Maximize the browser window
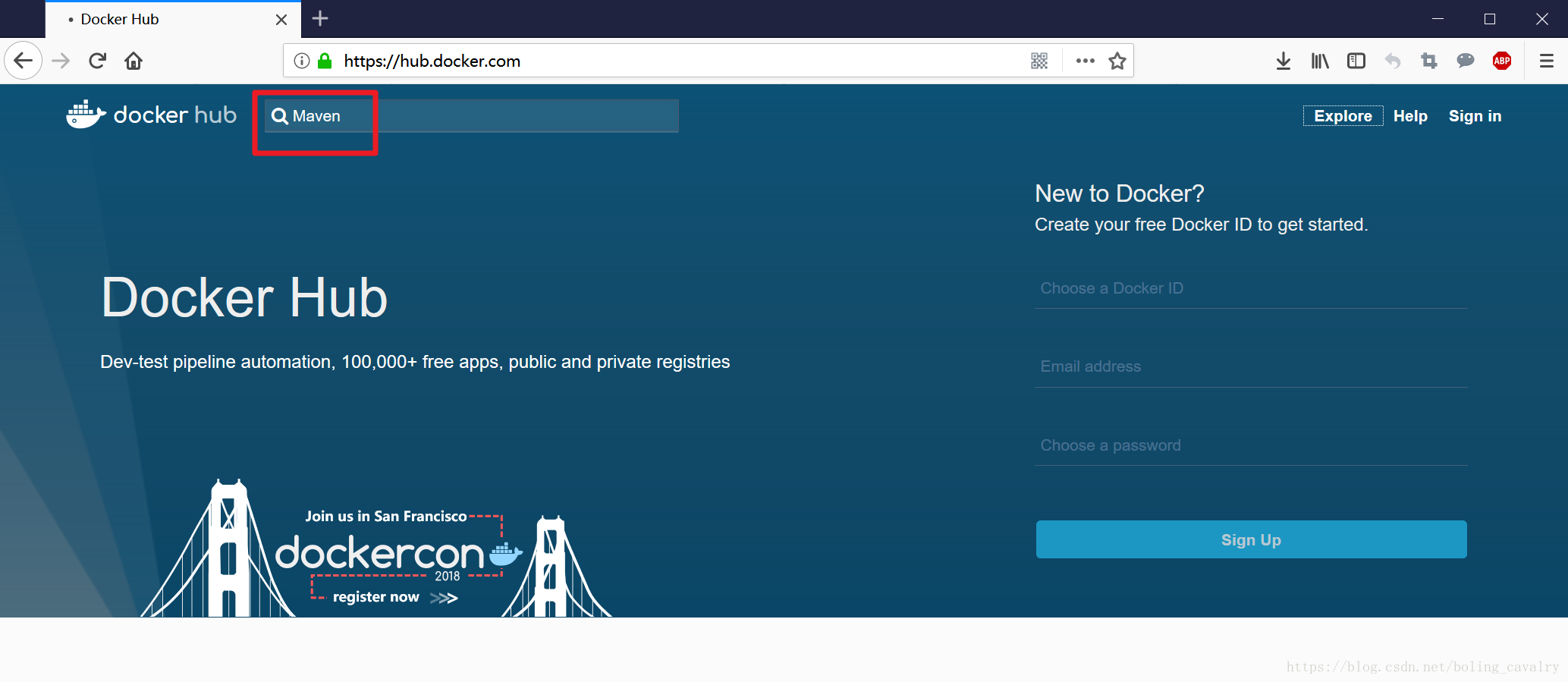1568x682 pixels. 1490,19
